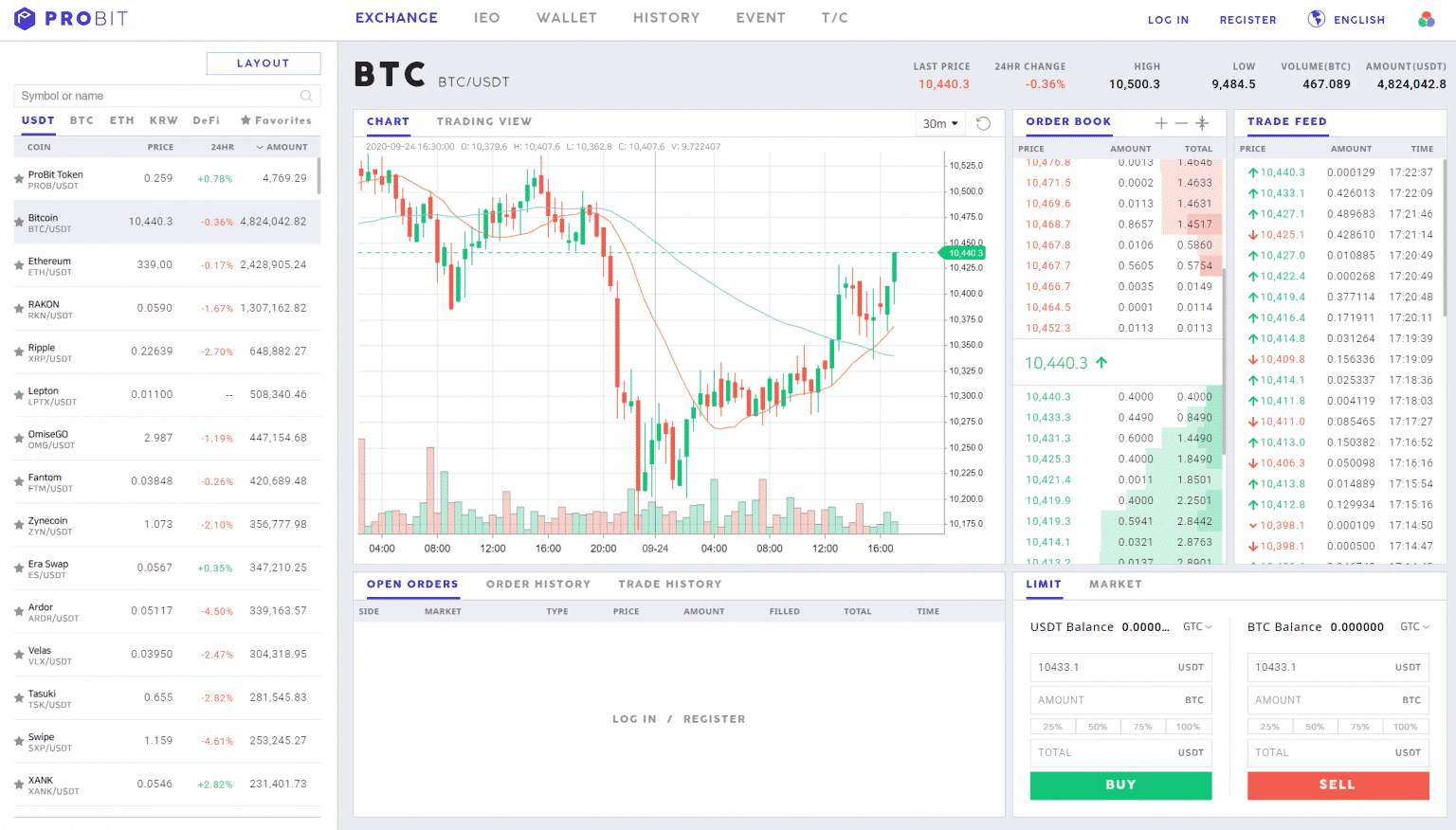Open the HISTORY page
Screen dimensions: 1456x830
point(666,18)
